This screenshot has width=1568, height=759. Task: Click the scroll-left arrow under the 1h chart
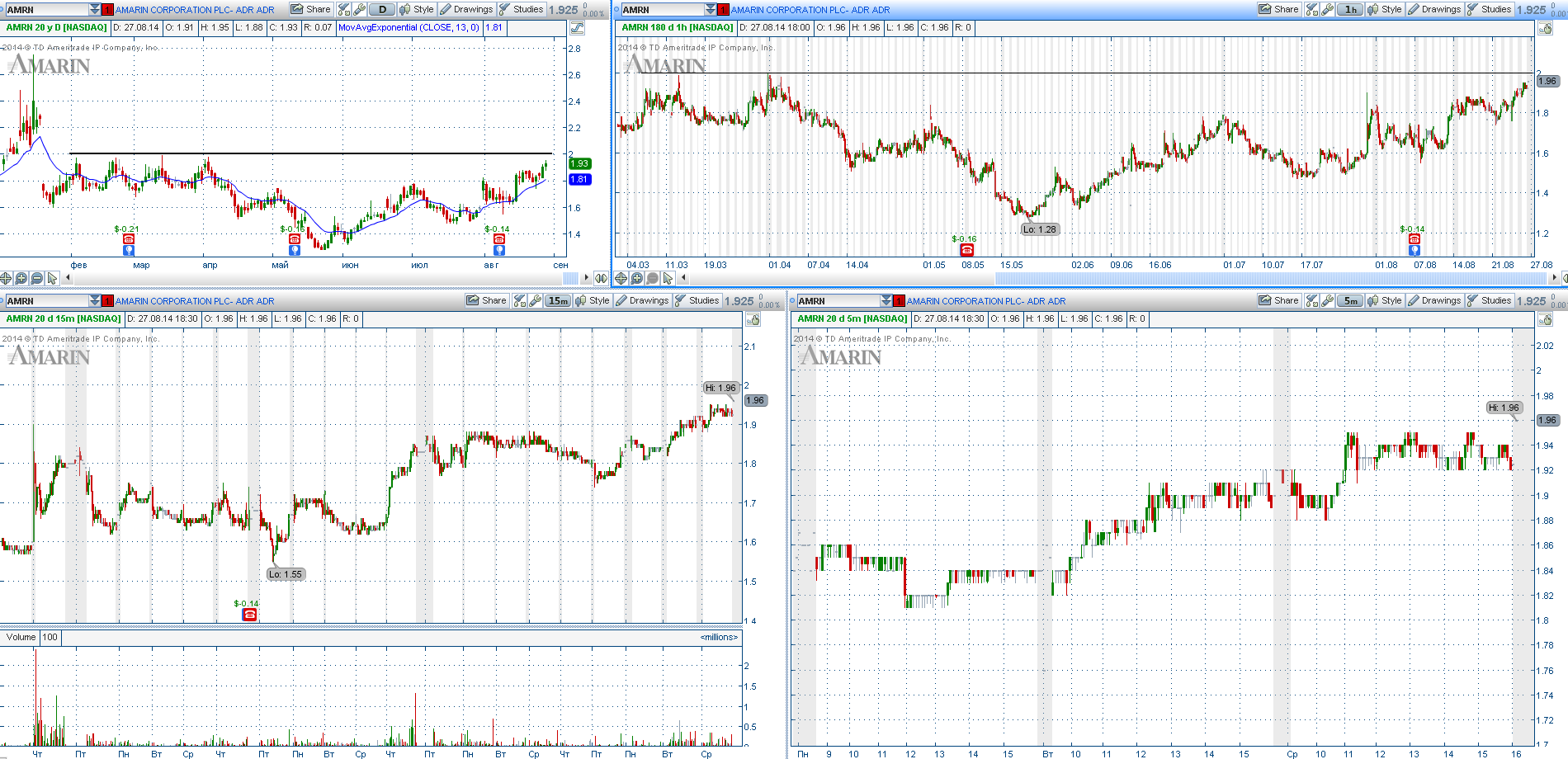pyautogui.click(x=685, y=277)
